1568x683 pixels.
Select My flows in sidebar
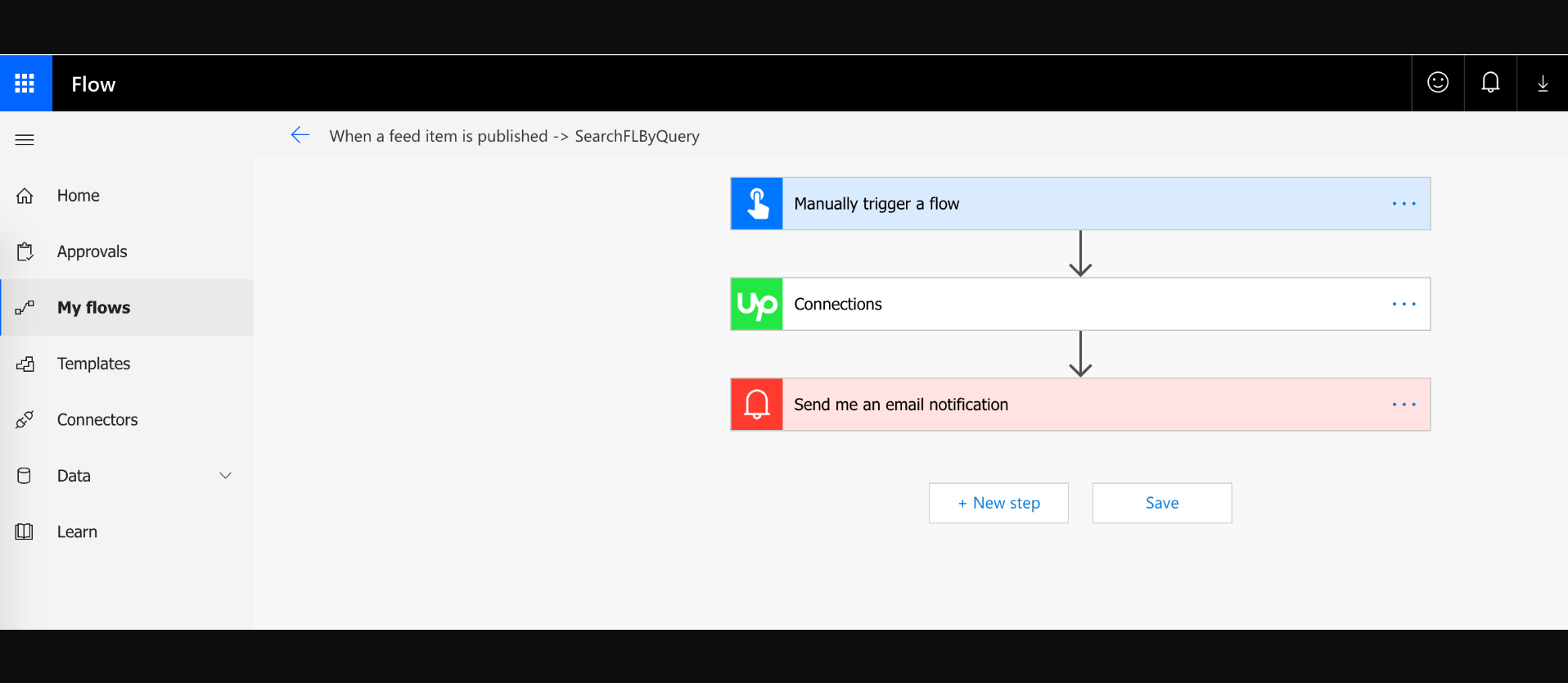(127, 308)
